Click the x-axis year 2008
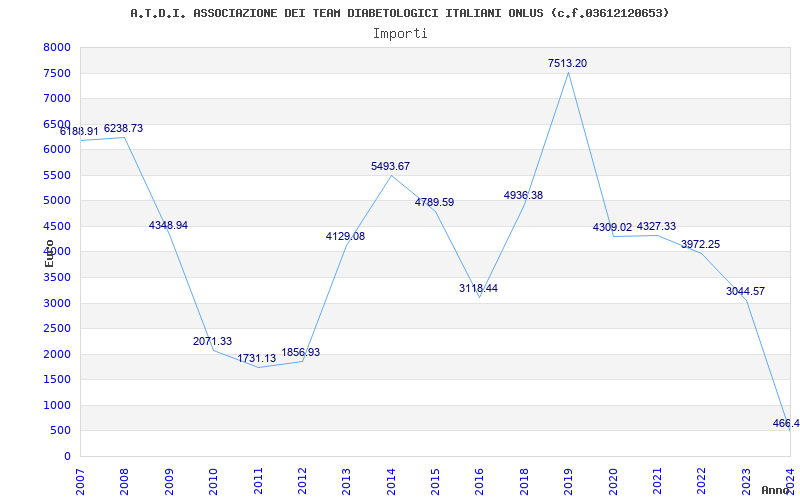 (x=124, y=482)
